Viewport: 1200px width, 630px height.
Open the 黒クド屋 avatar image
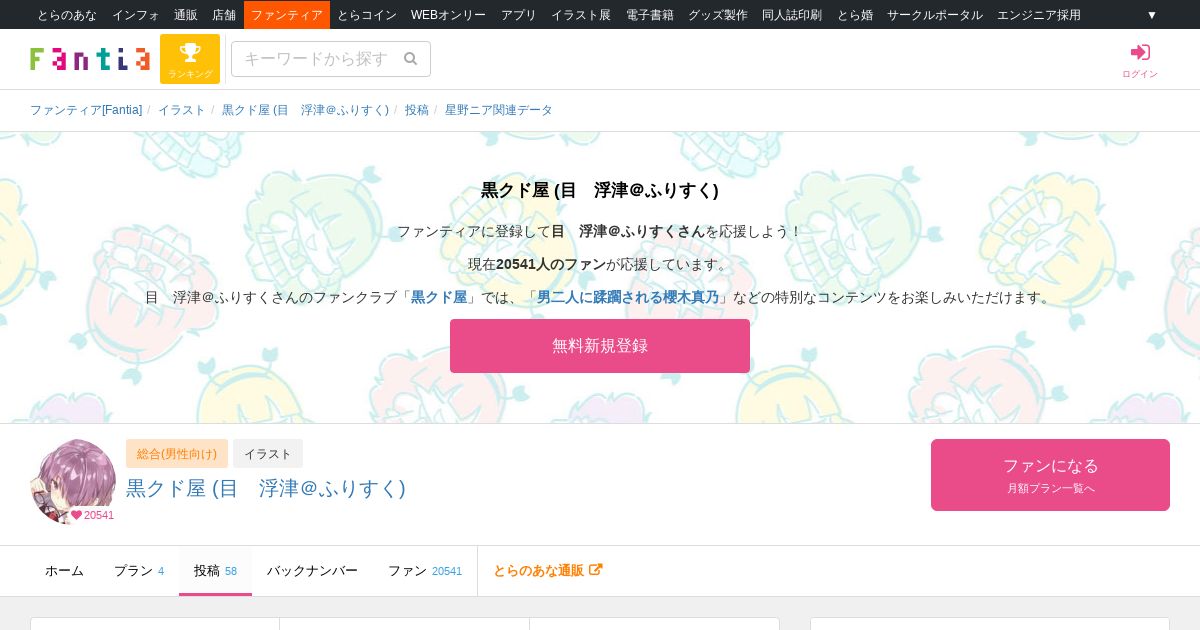73,482
